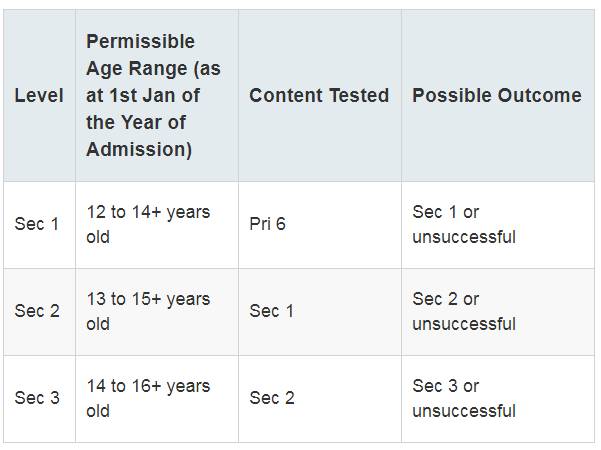Click "Sec 2" in the Level column

[x=37, y=311]
